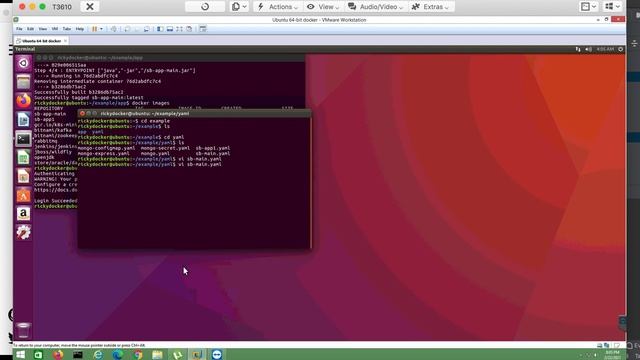Select Terminal icon in Ubuntu launcher

pyautogui.click(x=24, y=139)
